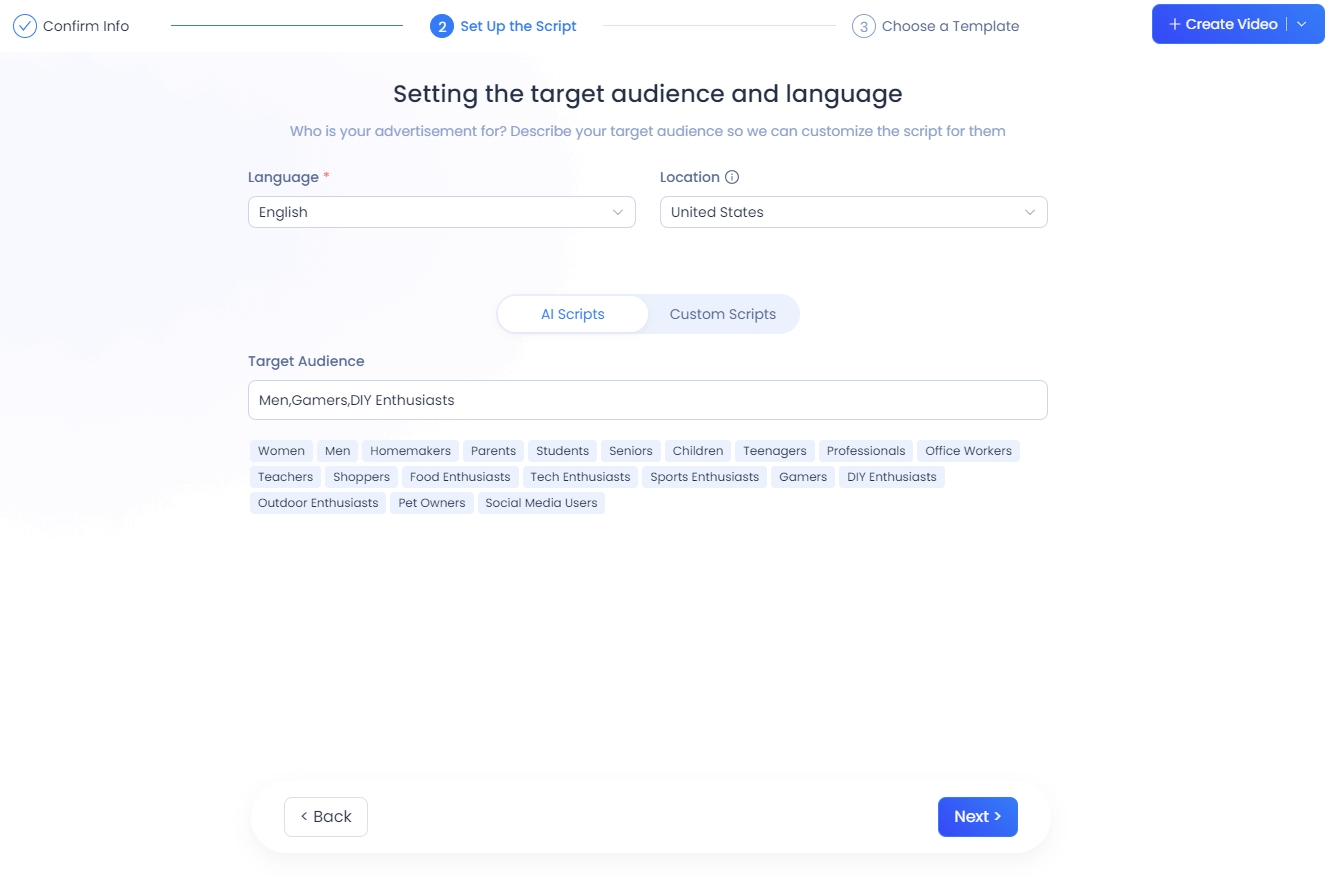The height and width of the screenshot is (886, 1341).
Task: Click the Confirm Info checkmark step icon
Action: (25, 26)
